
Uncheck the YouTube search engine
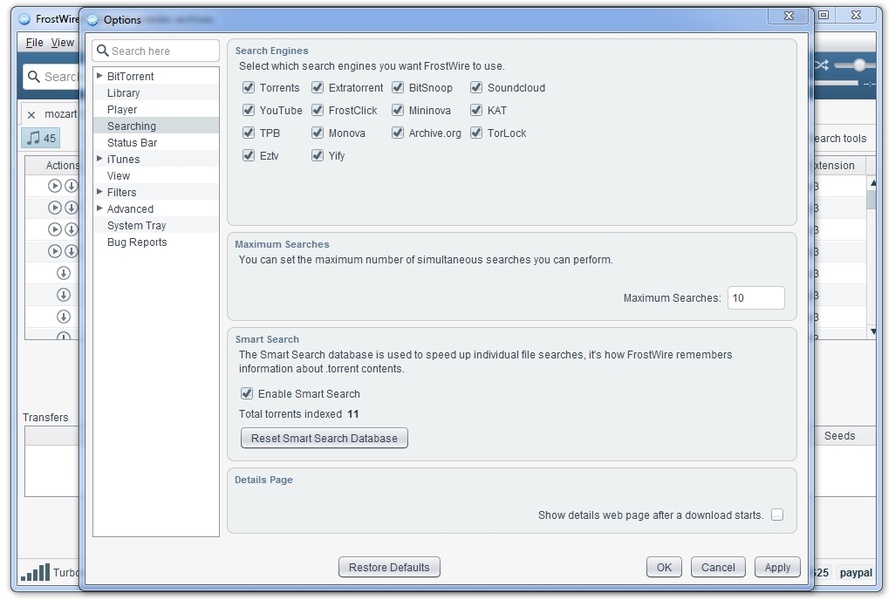[x=248, y=110]
